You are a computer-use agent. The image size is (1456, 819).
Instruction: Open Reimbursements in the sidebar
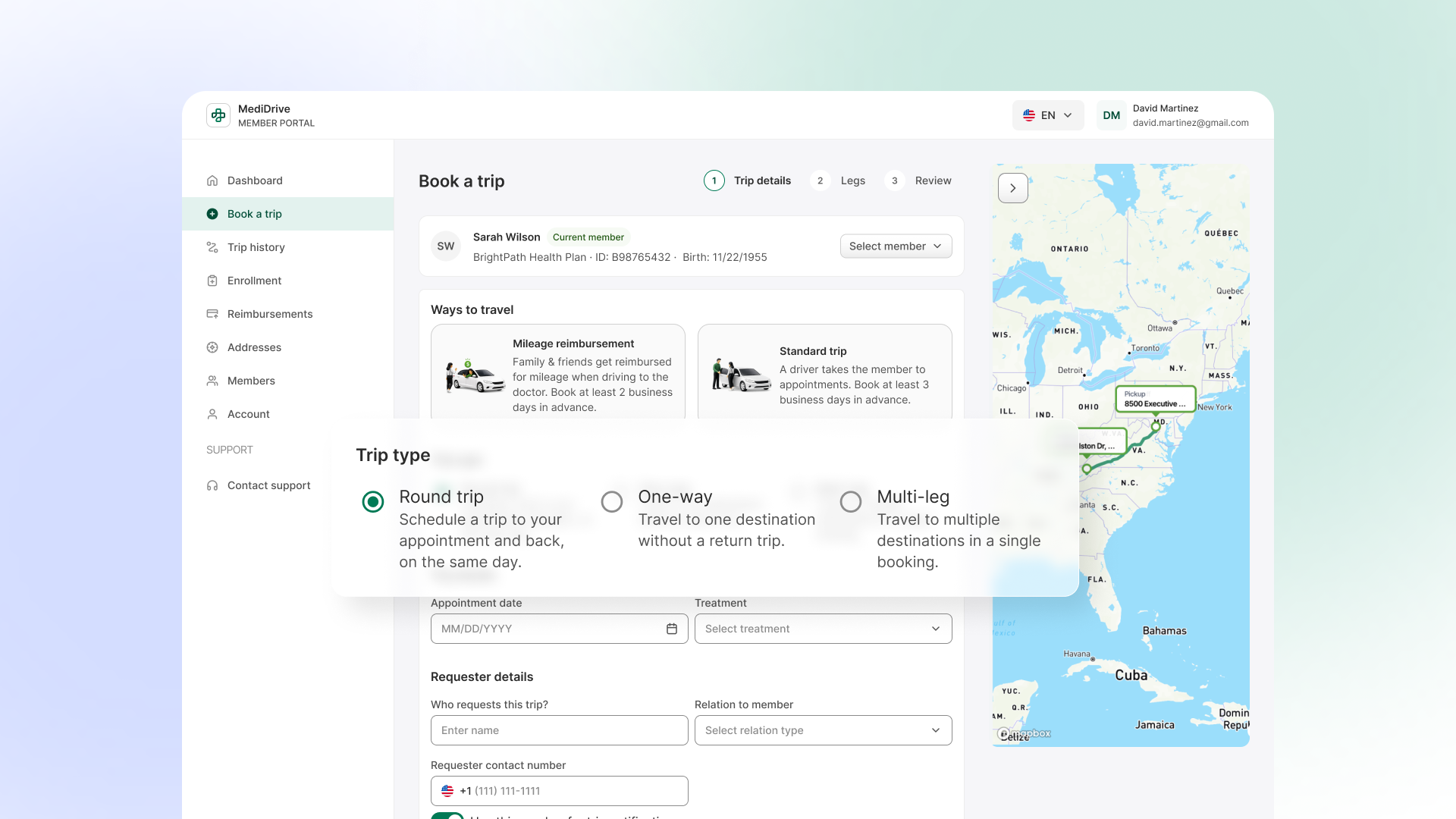(288, 314)
